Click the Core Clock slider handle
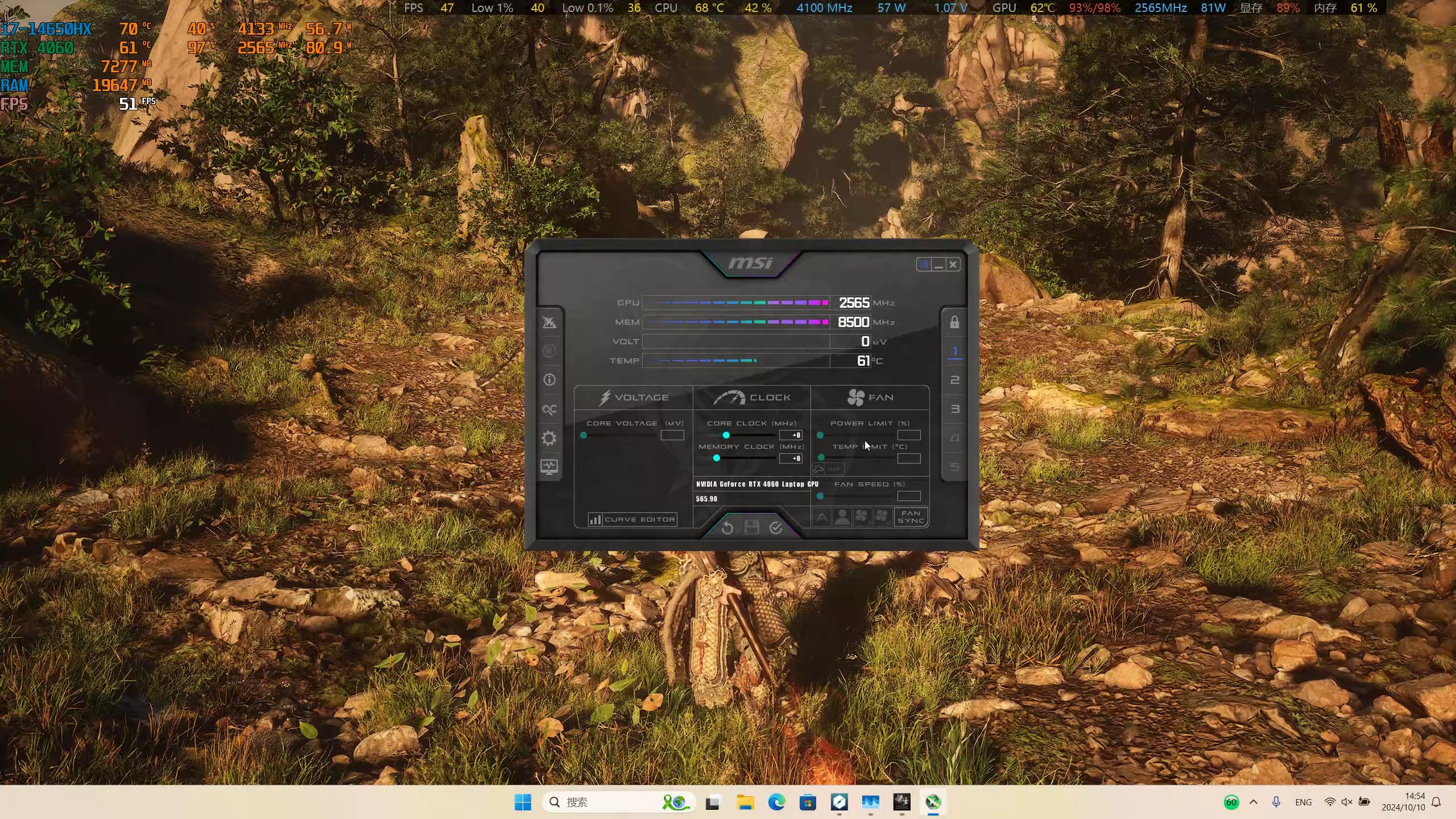The image size is (1456, 819). (x=726, y=435)
